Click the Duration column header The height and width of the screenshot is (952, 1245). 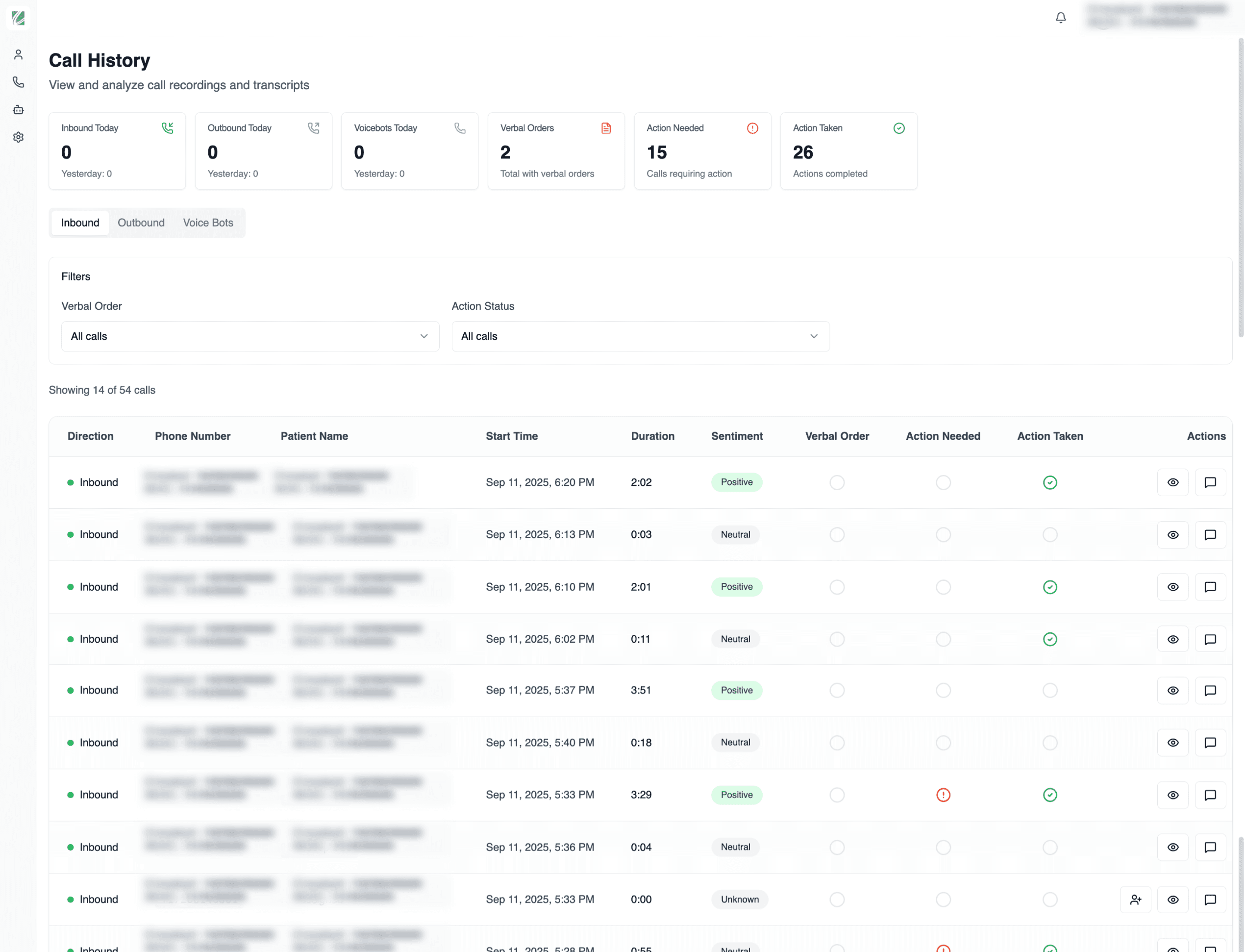pyautogui.click(x=652, y=436)
